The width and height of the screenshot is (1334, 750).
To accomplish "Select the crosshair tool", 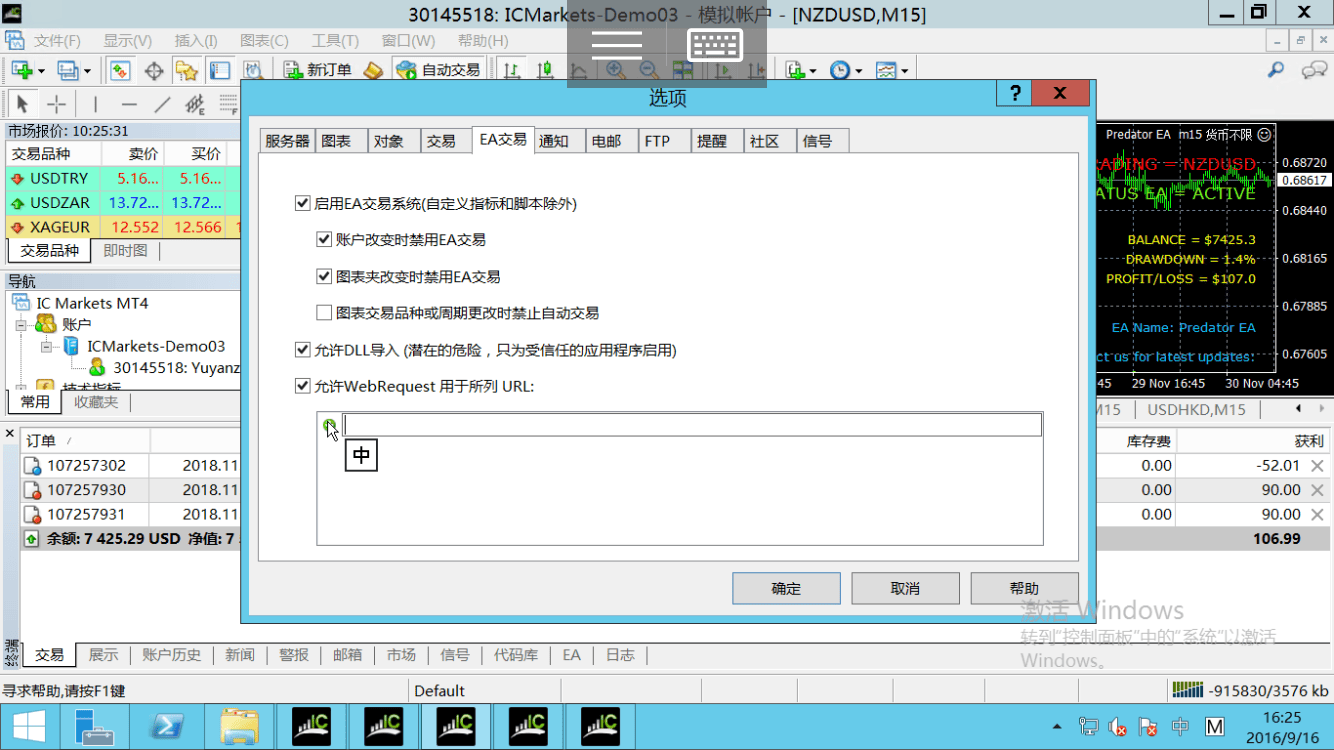I will point(57,104).
